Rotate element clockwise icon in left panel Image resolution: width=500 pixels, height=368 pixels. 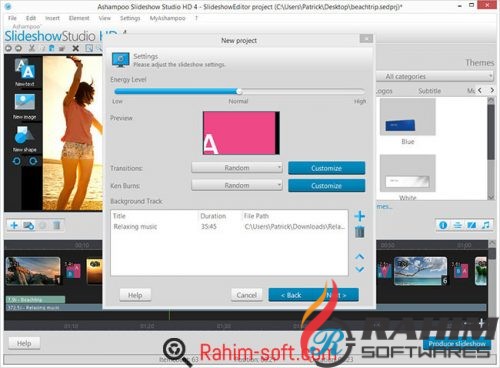point(33,161)
